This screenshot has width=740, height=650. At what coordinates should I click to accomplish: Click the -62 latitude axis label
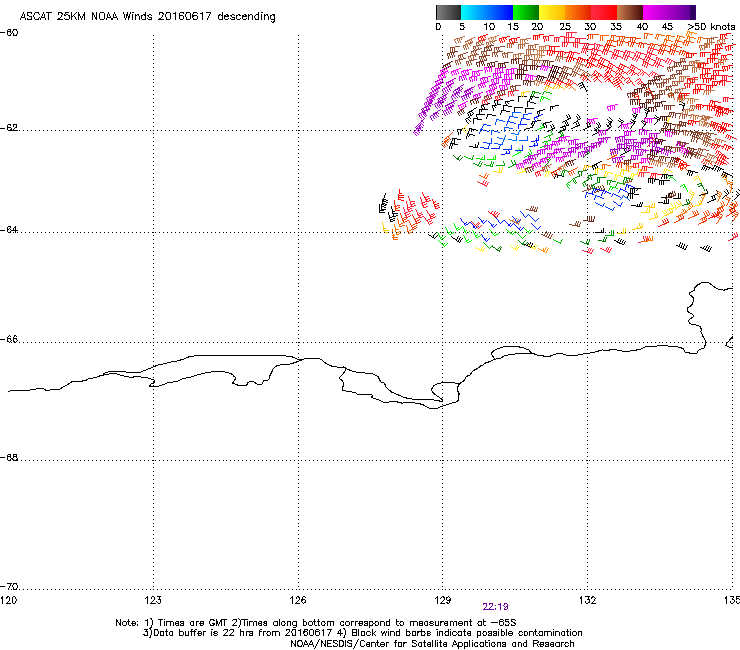[x=9, y=128]
